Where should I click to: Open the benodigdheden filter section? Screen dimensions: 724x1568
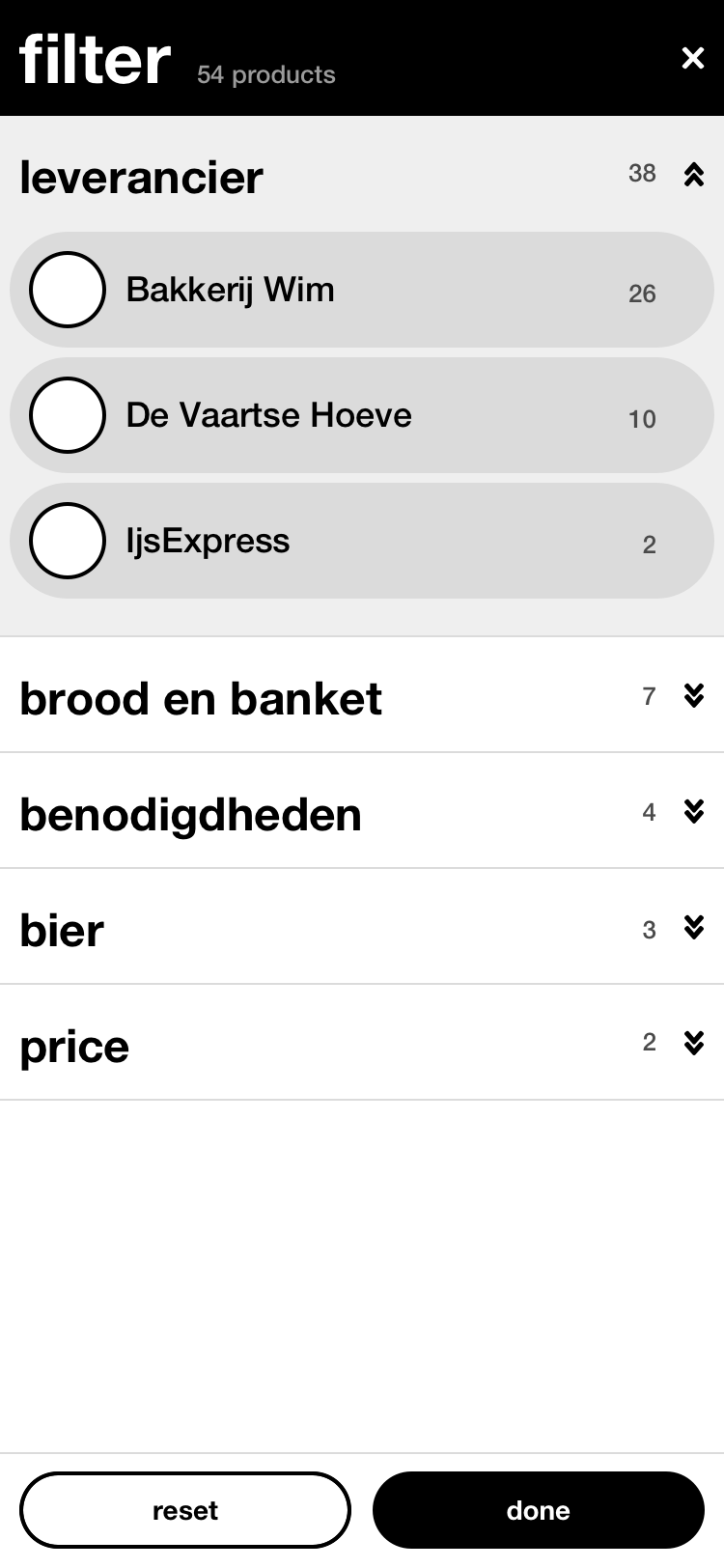point(362,811)
